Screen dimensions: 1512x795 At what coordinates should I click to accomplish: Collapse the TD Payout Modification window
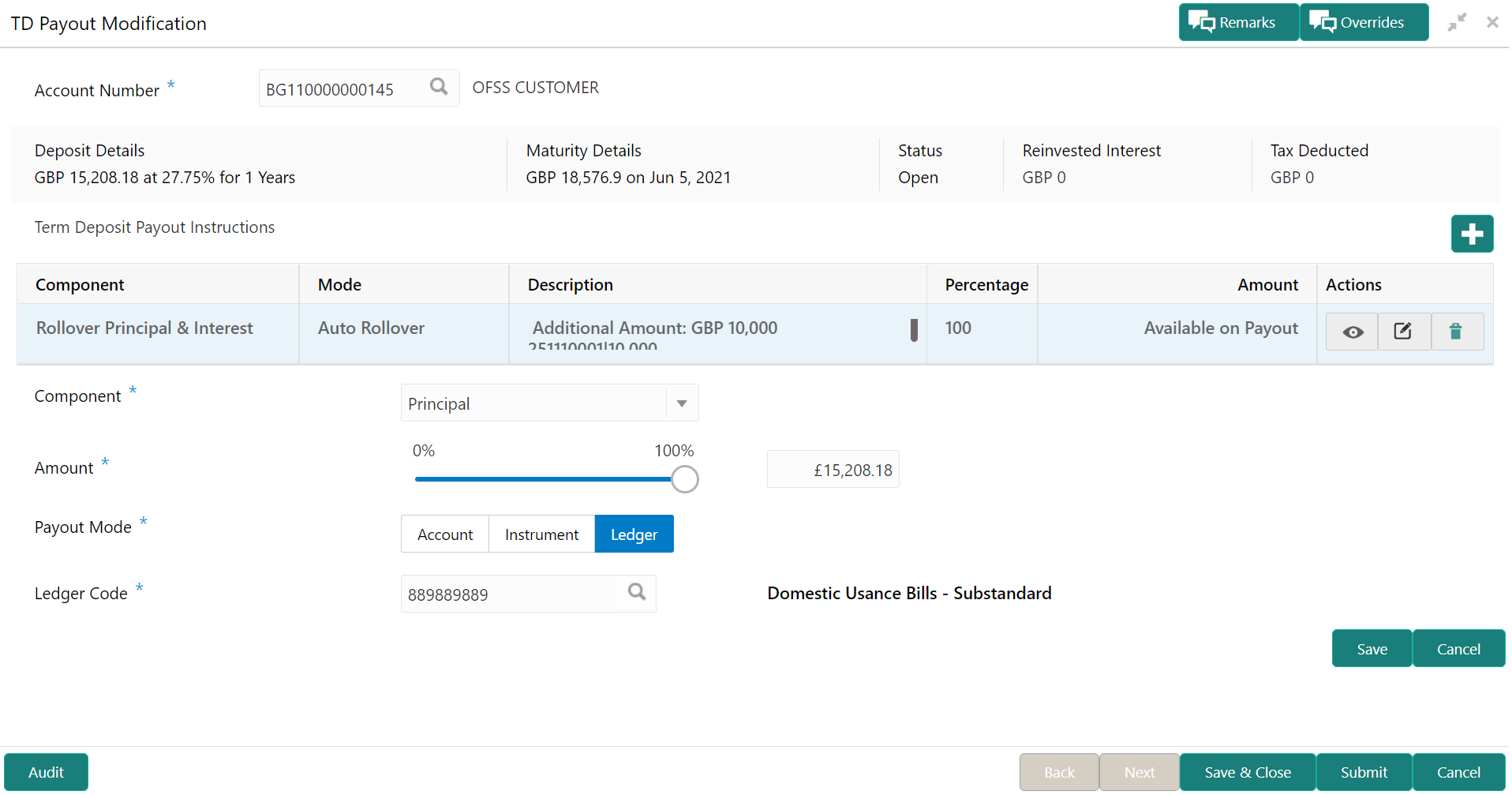[1457, 22]
